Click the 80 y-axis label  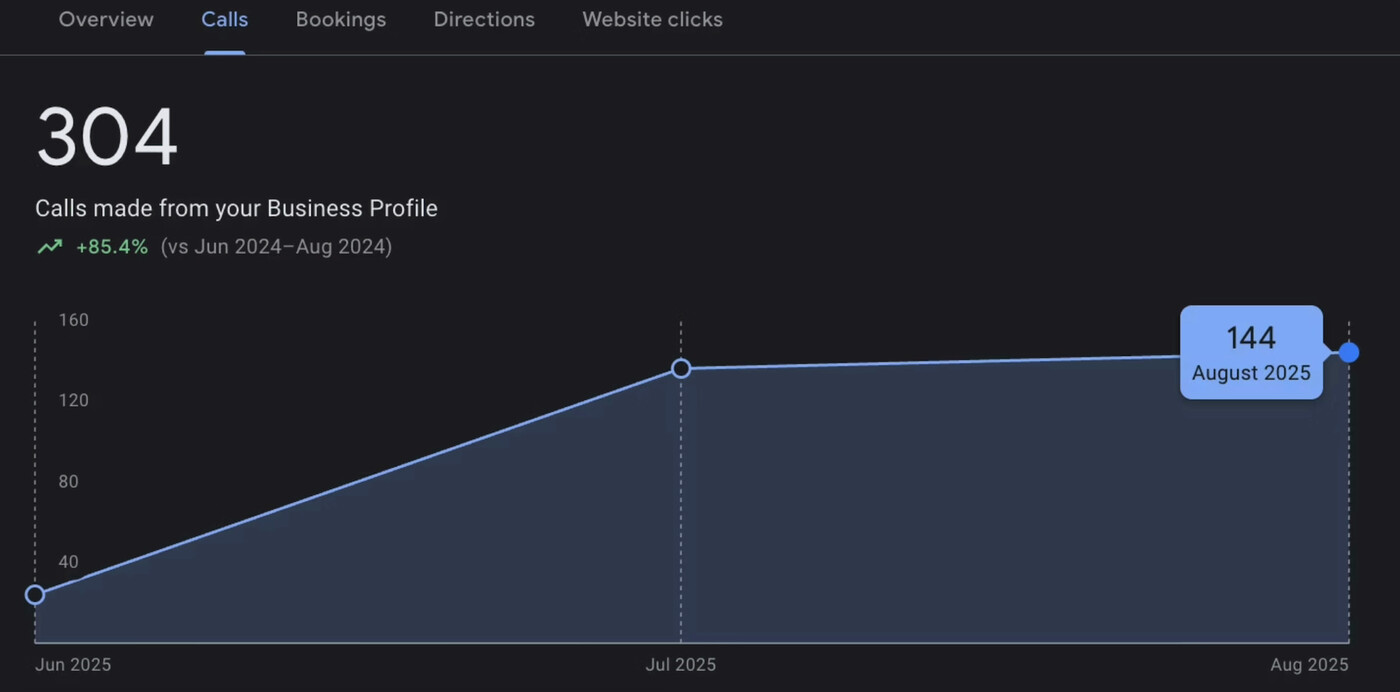(x=68, y=481)
